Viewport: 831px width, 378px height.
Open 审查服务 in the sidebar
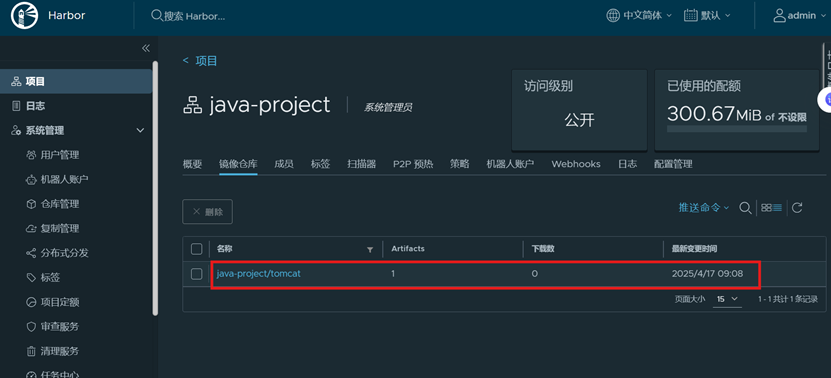(60, 327)
